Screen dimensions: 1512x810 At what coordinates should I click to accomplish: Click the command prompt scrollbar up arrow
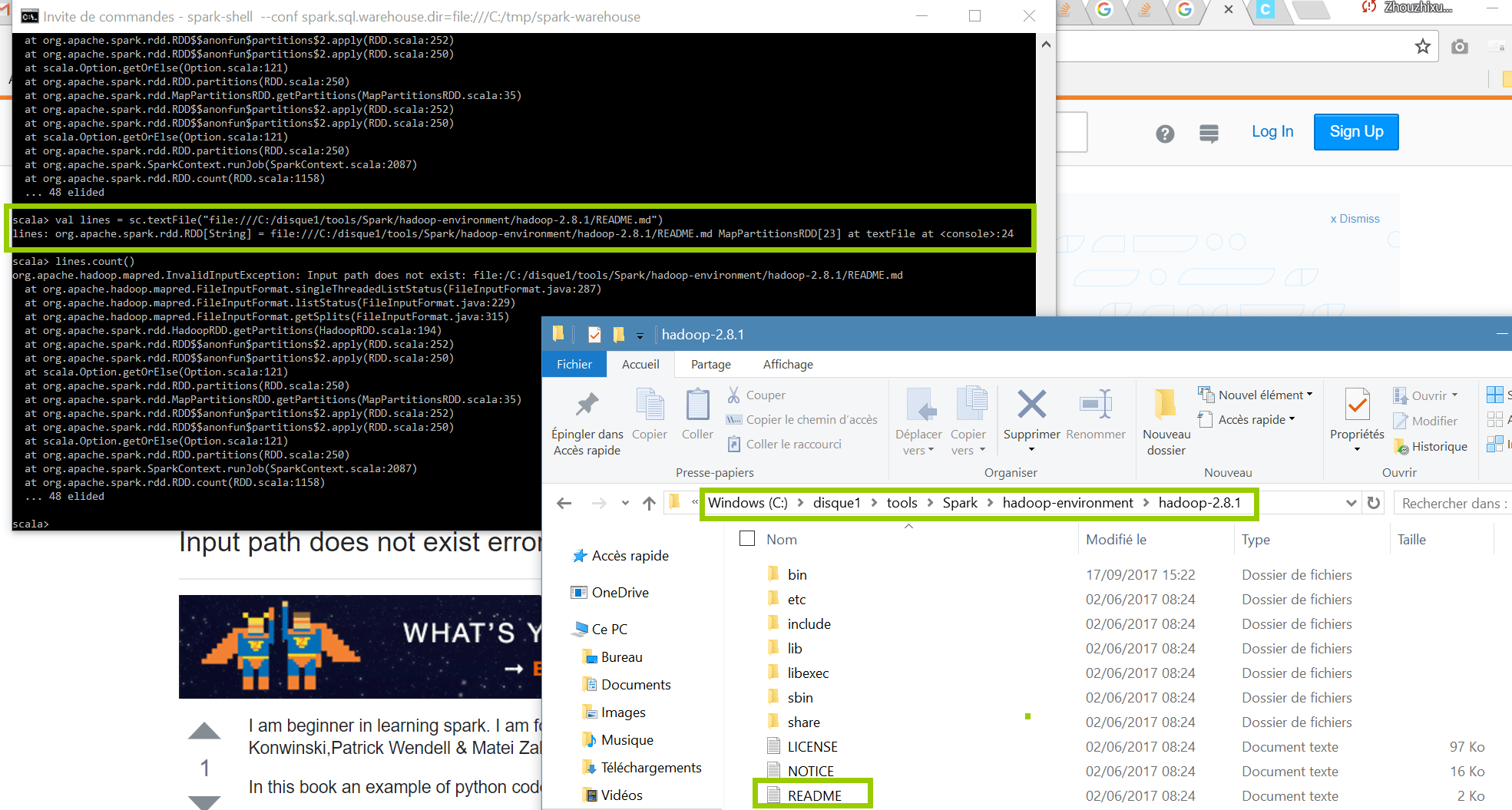click(x=1046, y=45)
